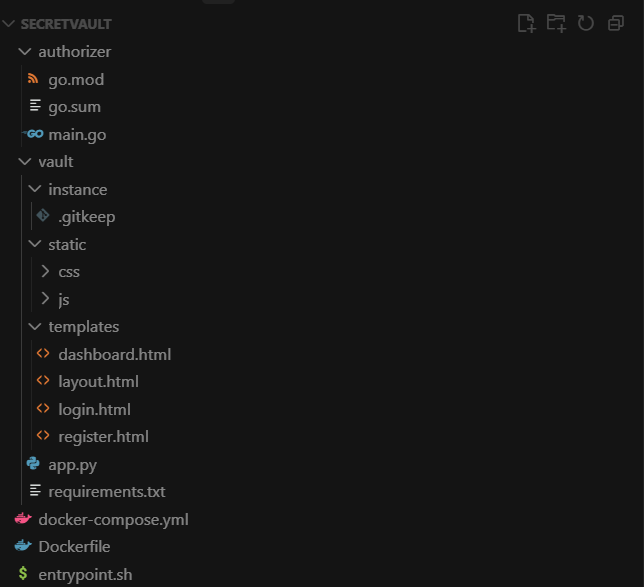
Task: Open dashboard.html file
Action: [x=114, y=354]
